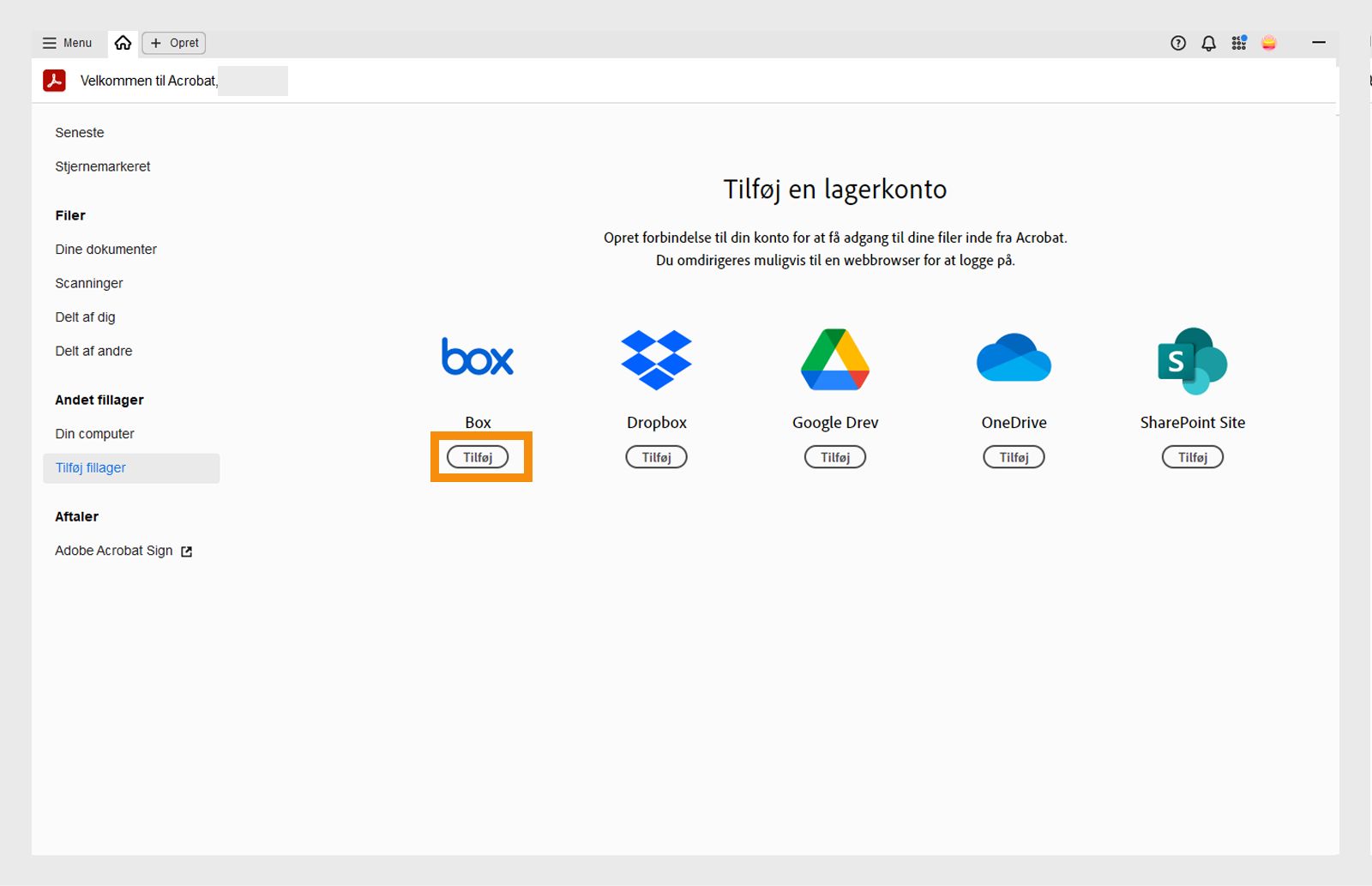Click the OneDrive cloud logo
The height and width of the screenshot is (886, 1372).
coord(1014,358)
